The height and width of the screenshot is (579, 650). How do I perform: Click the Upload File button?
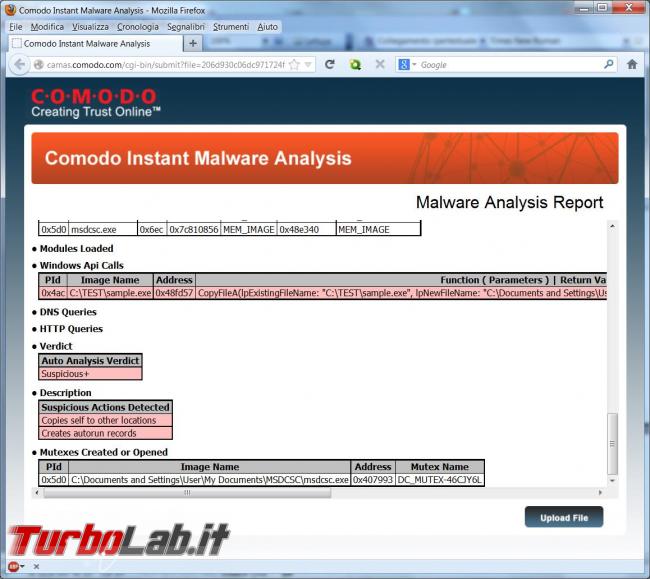[564, 518]
